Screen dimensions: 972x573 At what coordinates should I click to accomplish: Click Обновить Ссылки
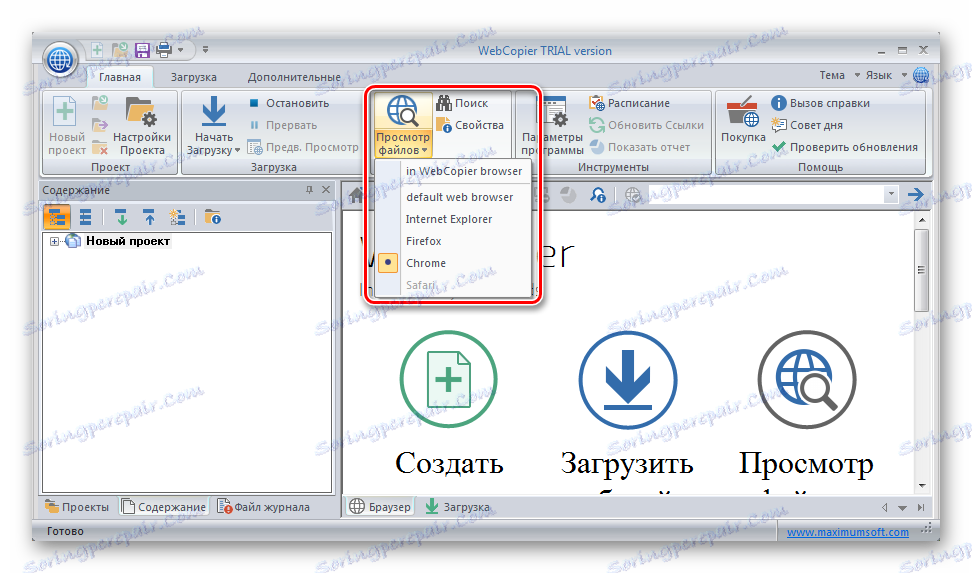point(647,125)
